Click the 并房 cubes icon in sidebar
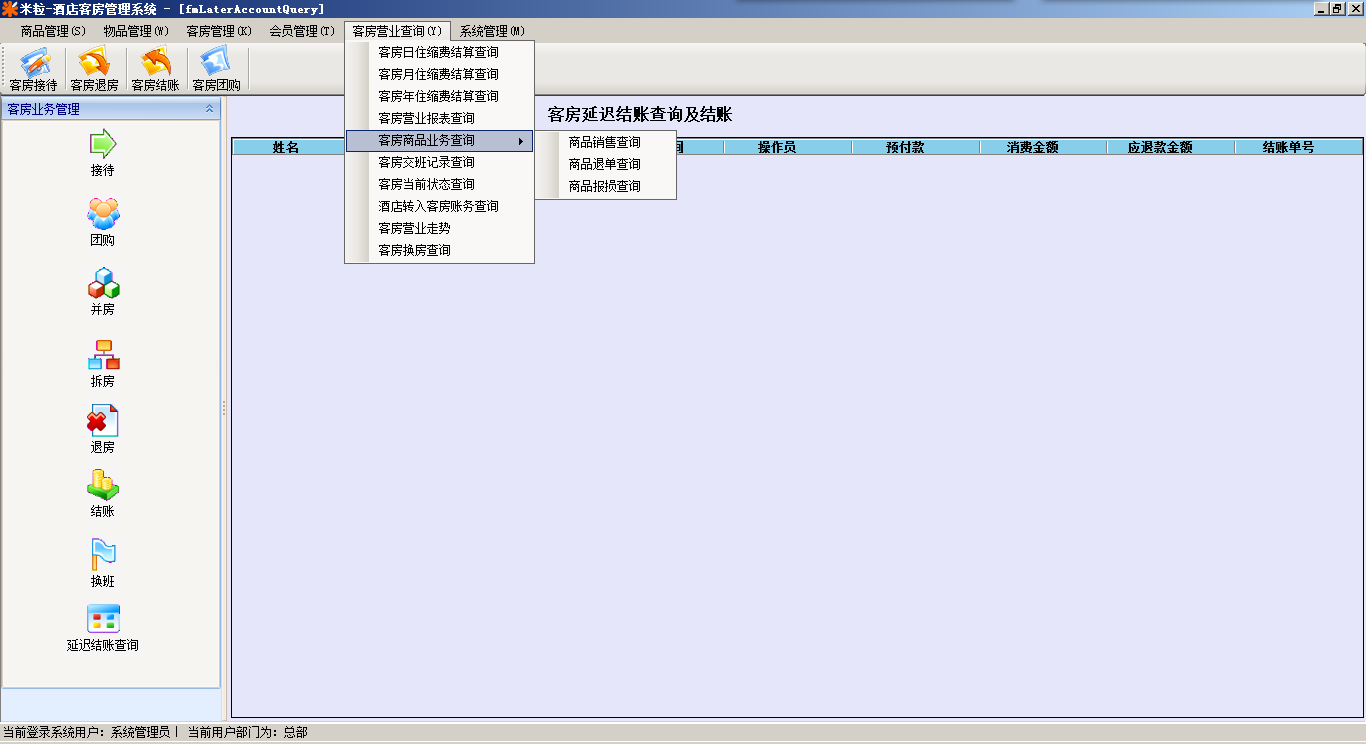Viewport: 1366px width, 744px height. click(x=102, y=284)
